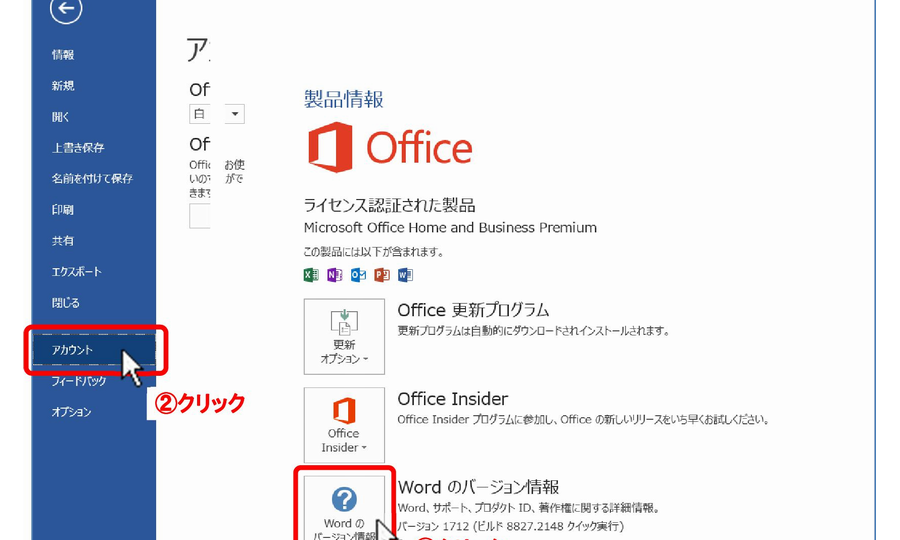Click the Outlook product icon
The height and width of the screenshot is (540, 900).
(x=358, y=275)
